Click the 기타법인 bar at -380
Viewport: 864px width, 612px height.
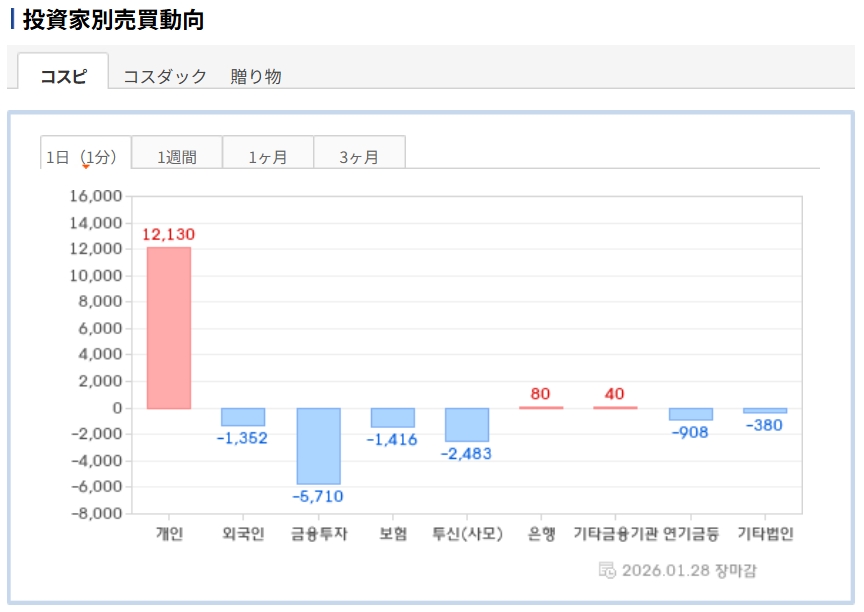764,411
